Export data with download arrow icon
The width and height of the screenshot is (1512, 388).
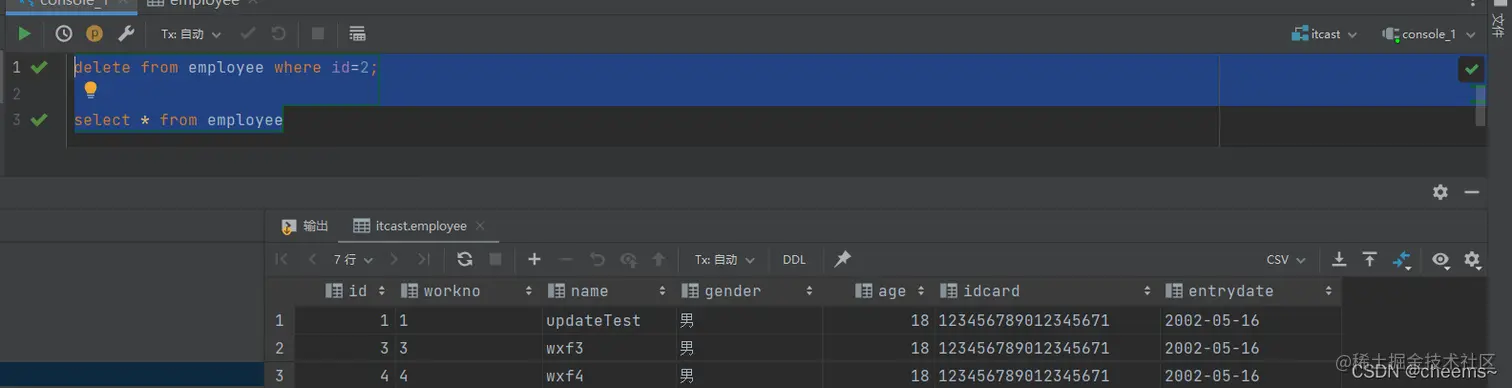[1339, 259]
